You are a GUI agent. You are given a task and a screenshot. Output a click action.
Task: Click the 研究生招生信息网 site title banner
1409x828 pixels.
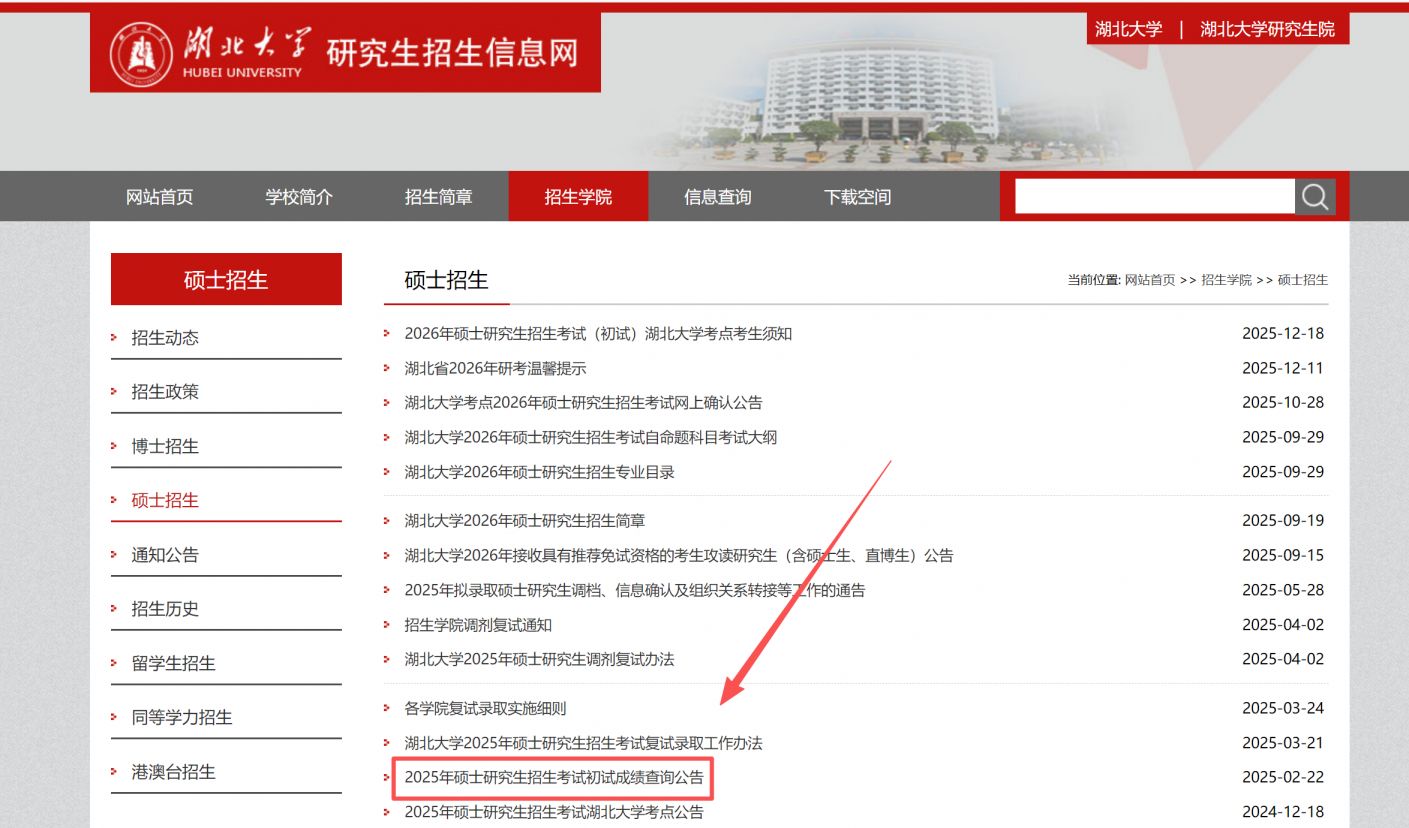coord(452,53)
